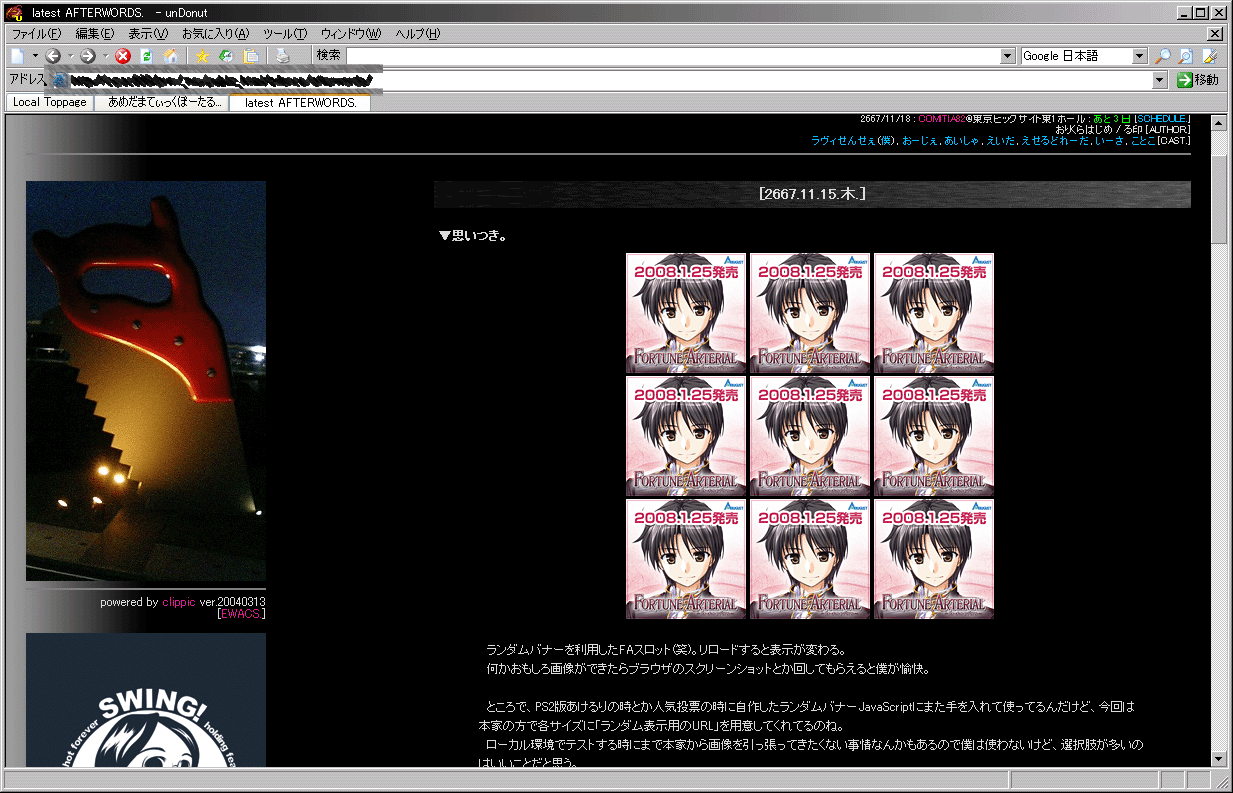
Task: Open browsing history icon in toolbar
Action: (226, 56)
